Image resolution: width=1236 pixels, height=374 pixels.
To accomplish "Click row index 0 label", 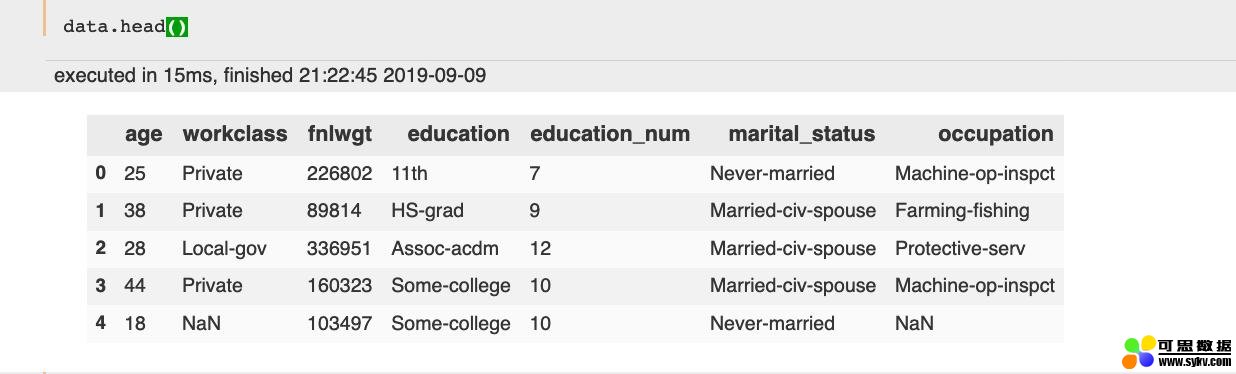I will (x=100, y=173).
